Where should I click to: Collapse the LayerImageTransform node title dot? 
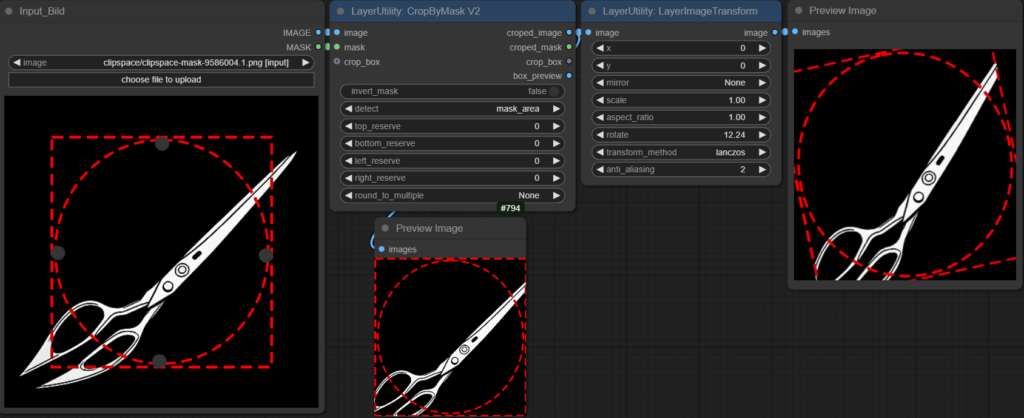click(x=592, y=11)
